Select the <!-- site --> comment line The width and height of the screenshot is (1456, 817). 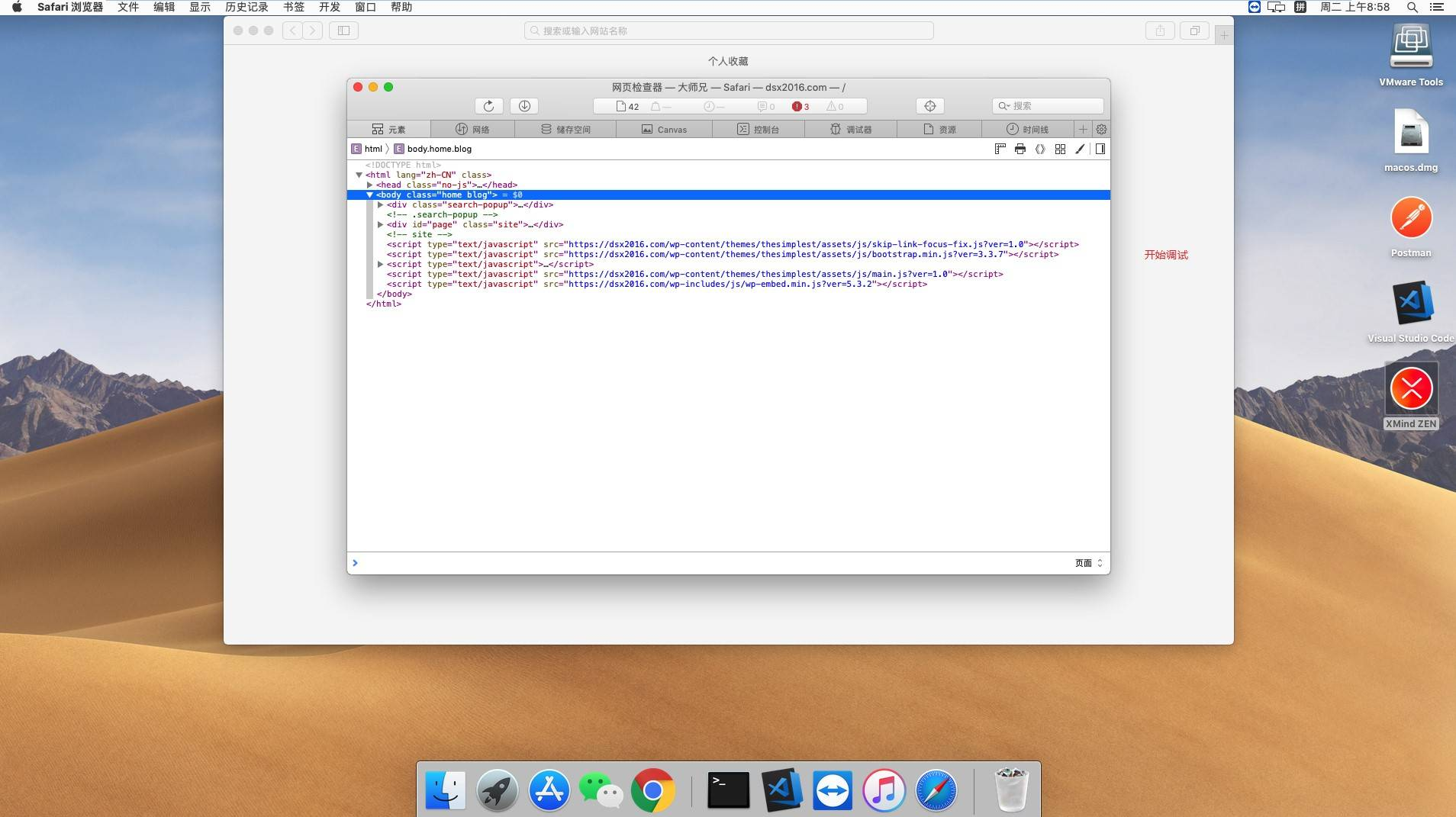coord(419,234)
